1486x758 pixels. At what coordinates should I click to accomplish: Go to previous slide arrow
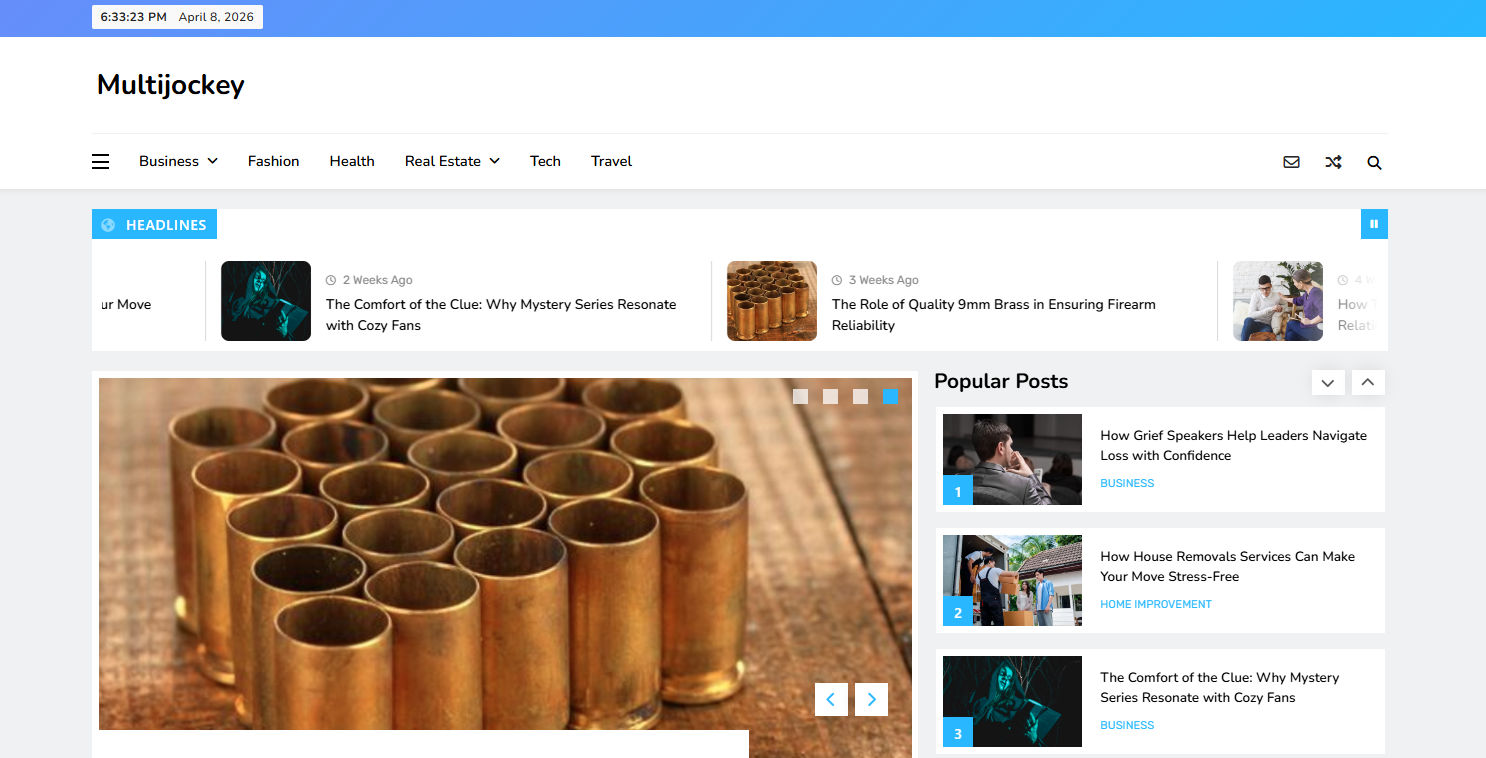click(831, 699)
